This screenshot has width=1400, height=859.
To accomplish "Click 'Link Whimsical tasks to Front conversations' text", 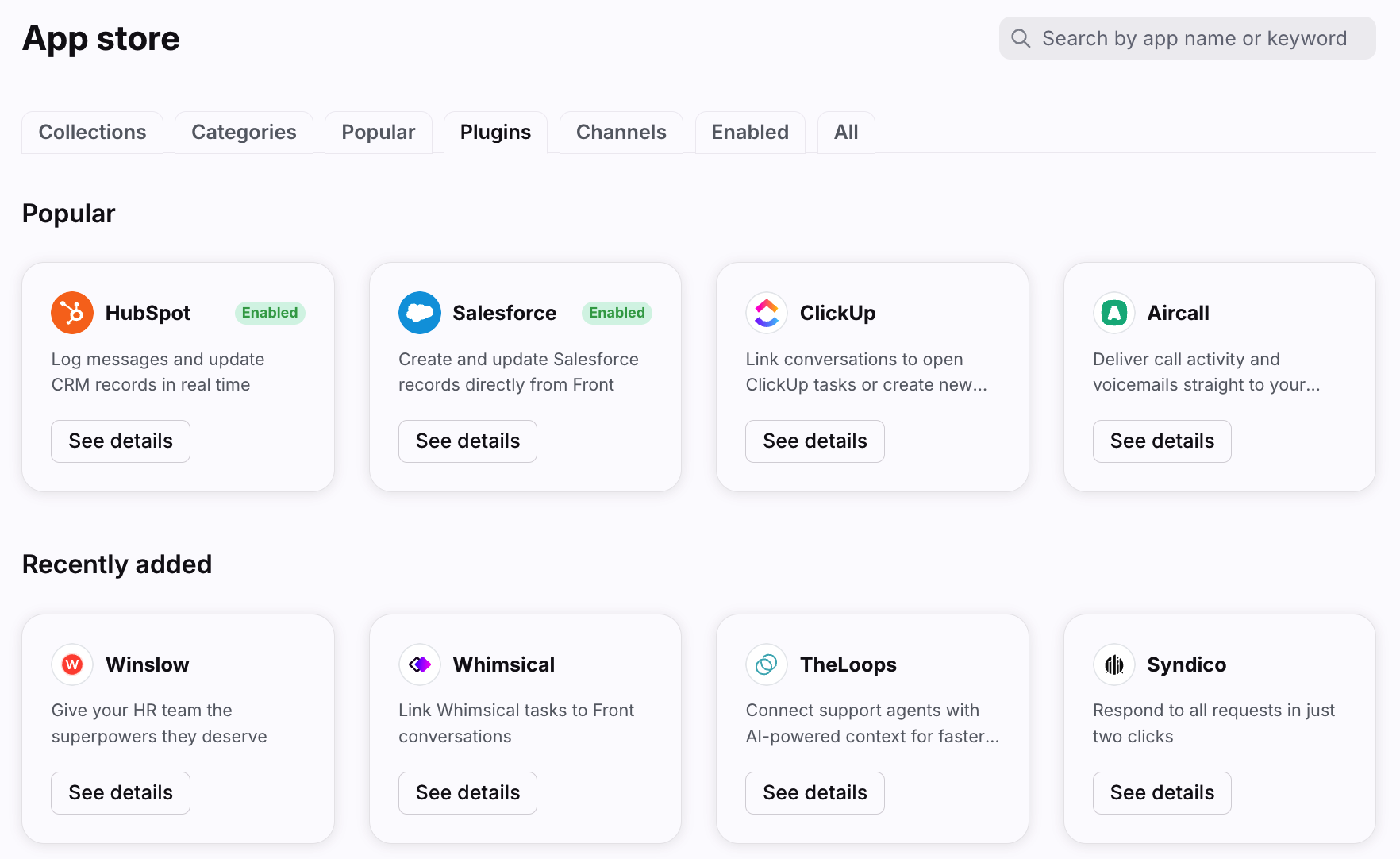I will [x=516, y=723].
